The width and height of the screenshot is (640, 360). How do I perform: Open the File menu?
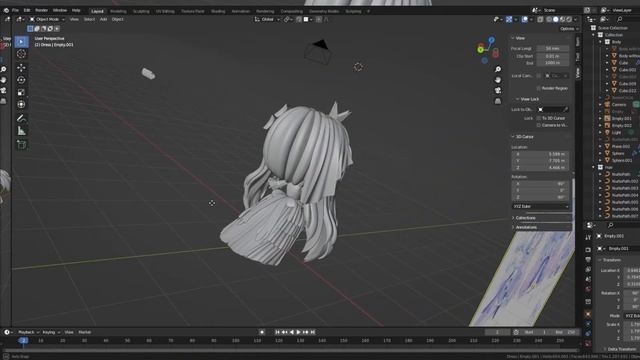[x=15, y=10]
